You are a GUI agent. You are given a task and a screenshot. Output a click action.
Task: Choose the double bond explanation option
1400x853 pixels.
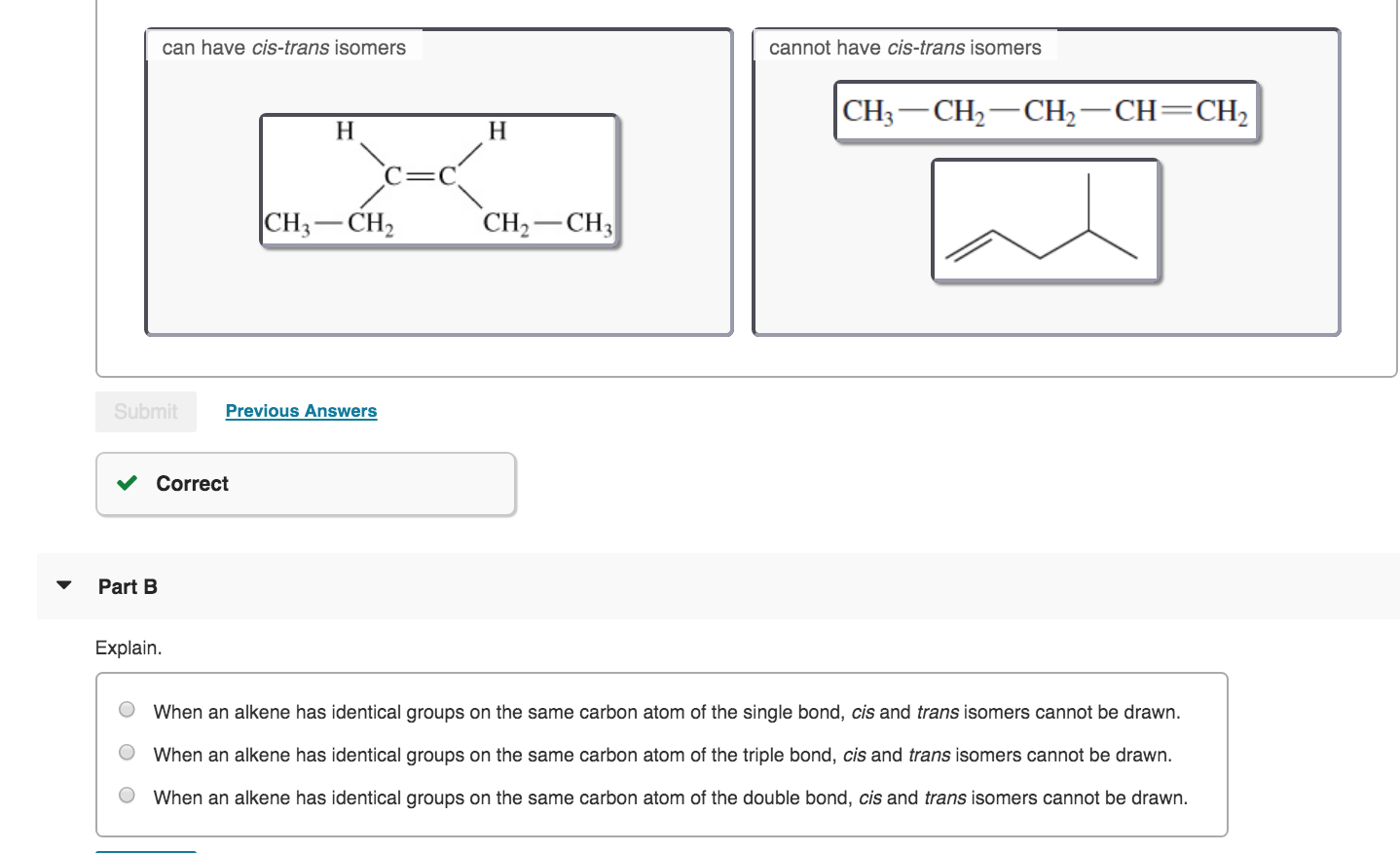click(126, 795)
